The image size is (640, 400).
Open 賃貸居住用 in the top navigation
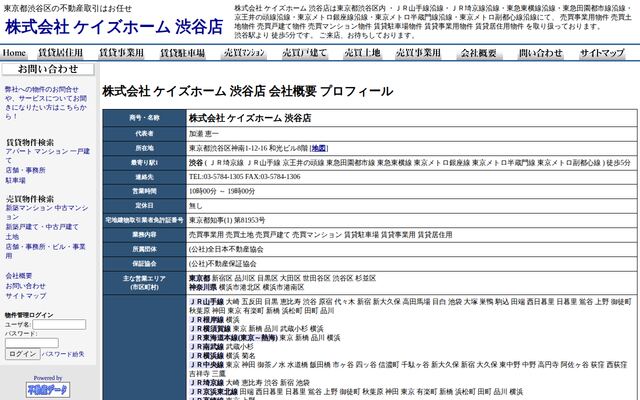pos(60,53)
